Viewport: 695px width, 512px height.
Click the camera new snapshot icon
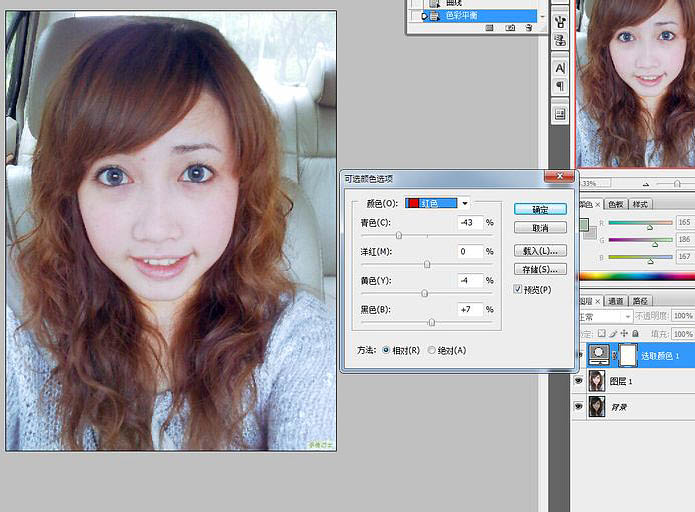pos(510,28)
